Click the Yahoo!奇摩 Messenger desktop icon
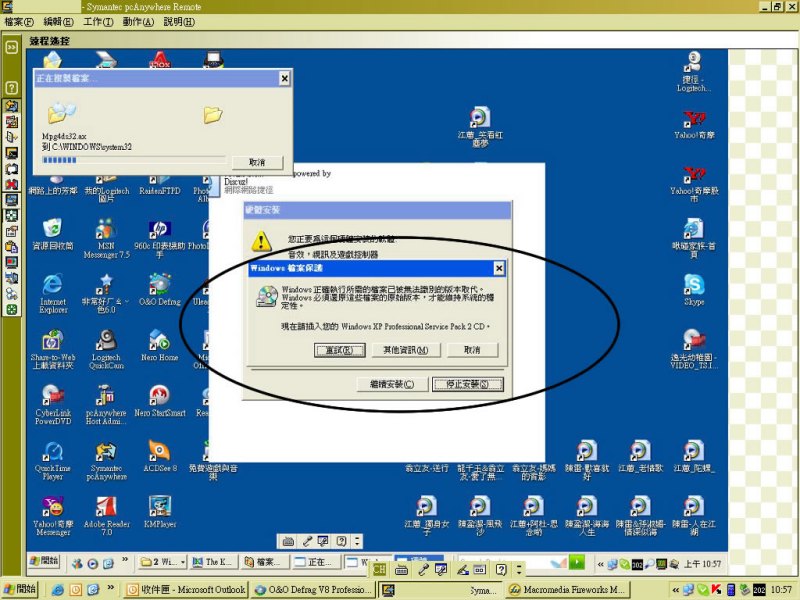Screen dimensions: 800x600 (x=53, y=516)
